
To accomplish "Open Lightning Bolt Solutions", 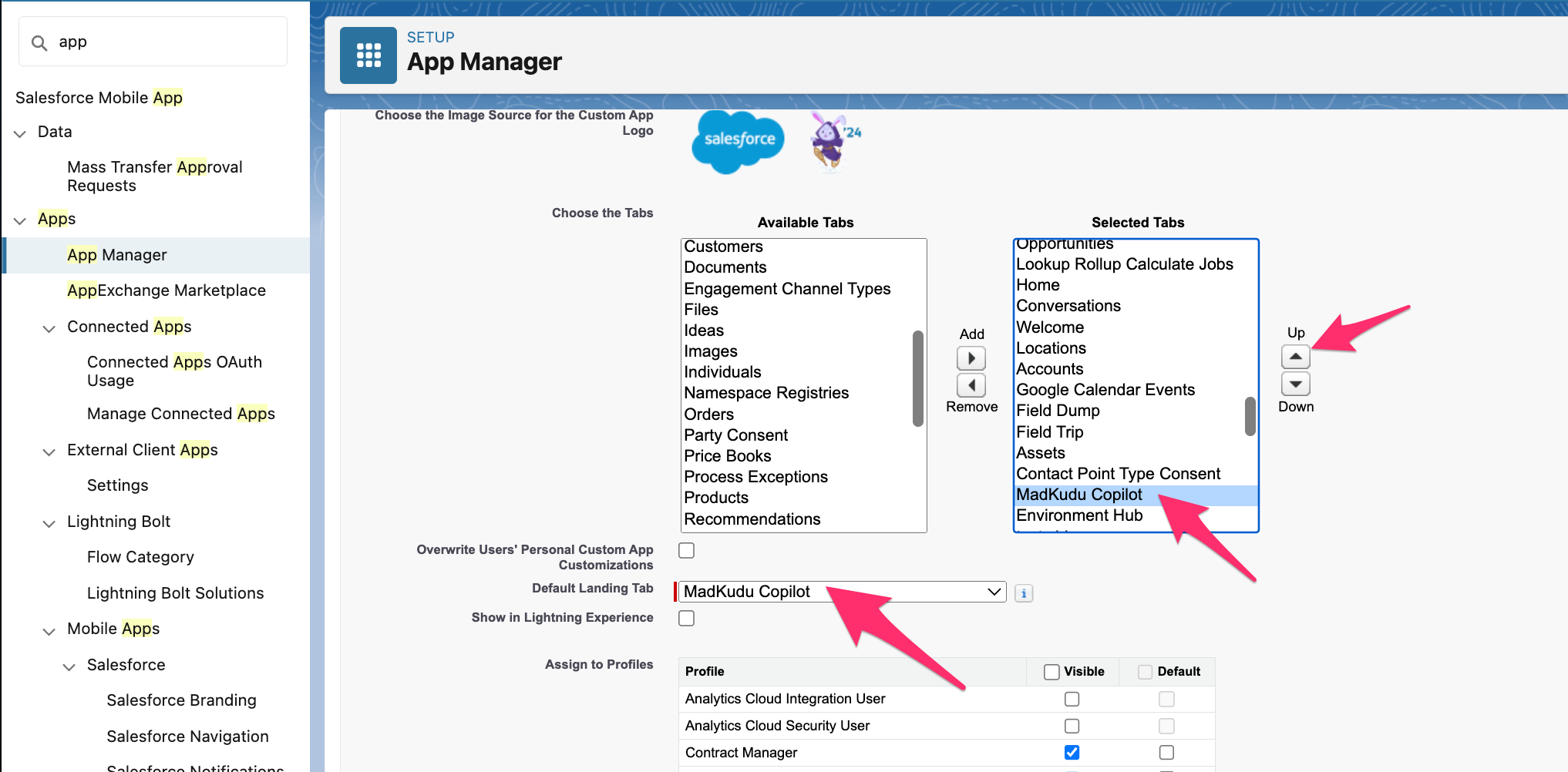I will (175, 593).
